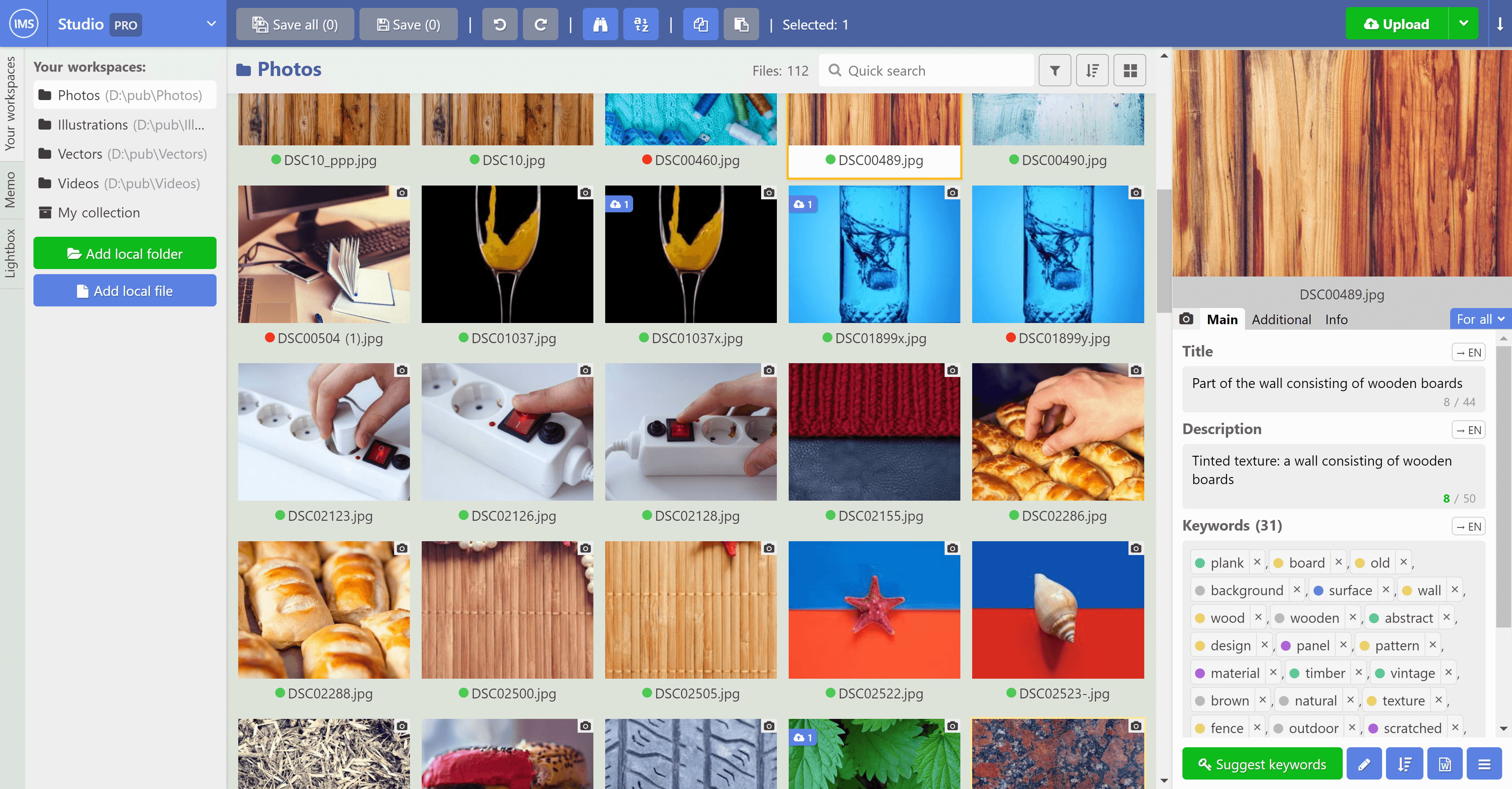This screenshot has width=1512, height=789.
Task: Click the Undo arrow icon
Action: pos(500,24)
